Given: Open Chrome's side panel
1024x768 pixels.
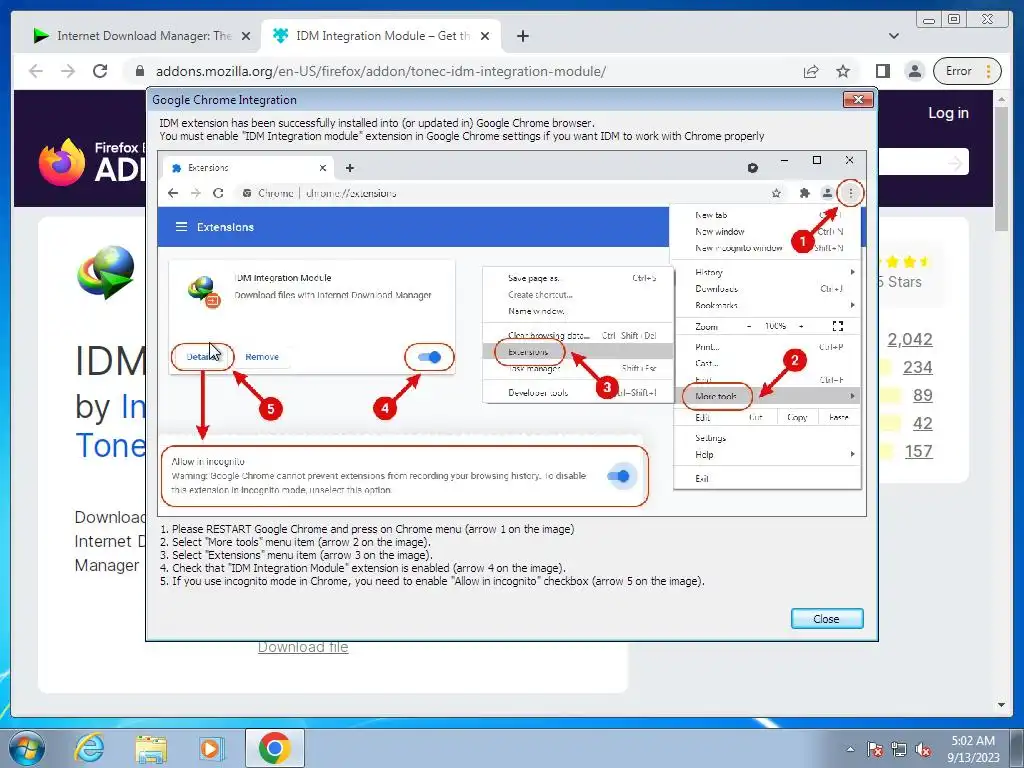Looking at the screenshot, I should pyautogui.click(x=883, y=71).
